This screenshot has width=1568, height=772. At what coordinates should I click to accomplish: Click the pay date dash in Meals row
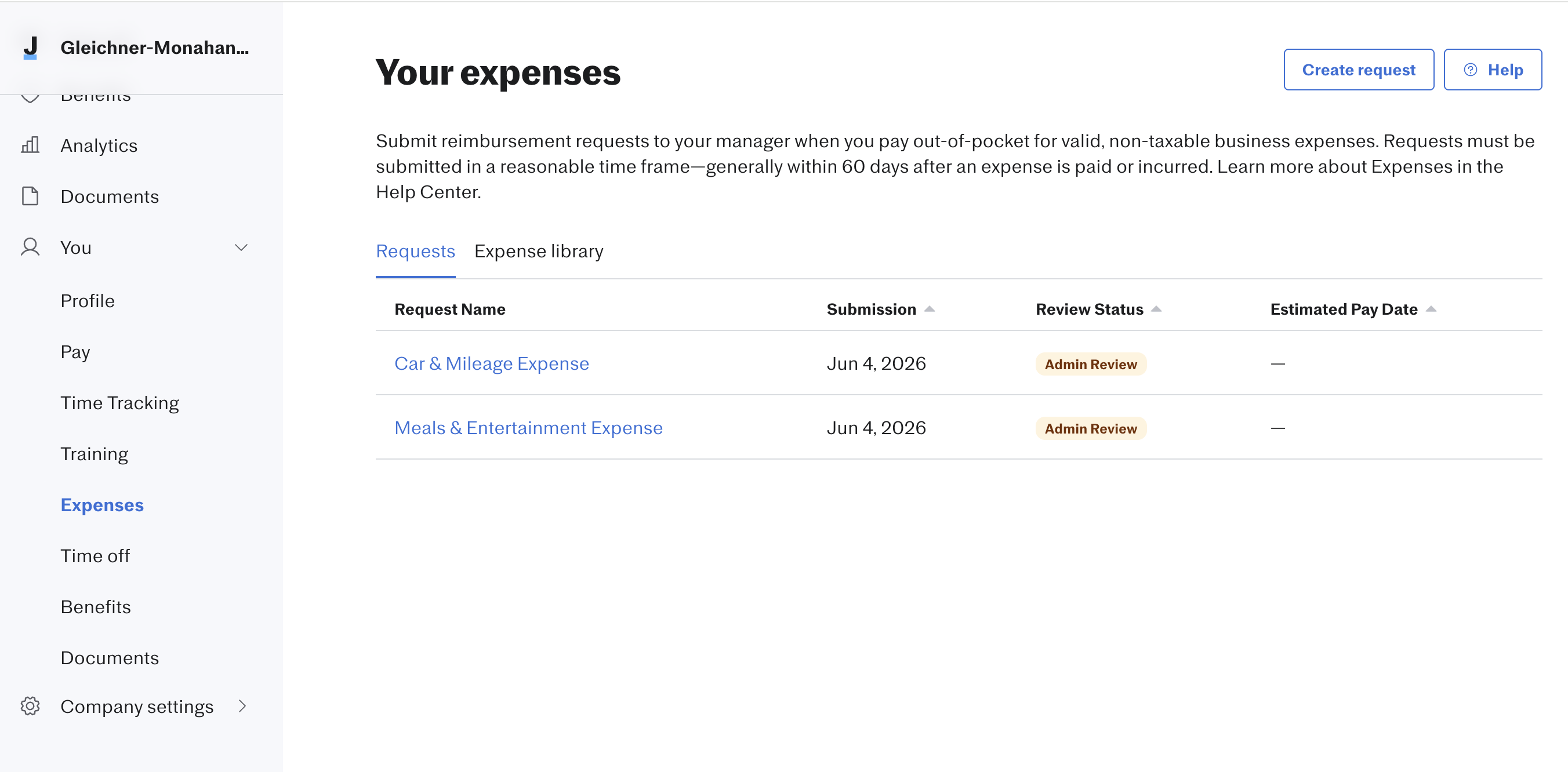pyautogui.click(x=1277, y=428)
